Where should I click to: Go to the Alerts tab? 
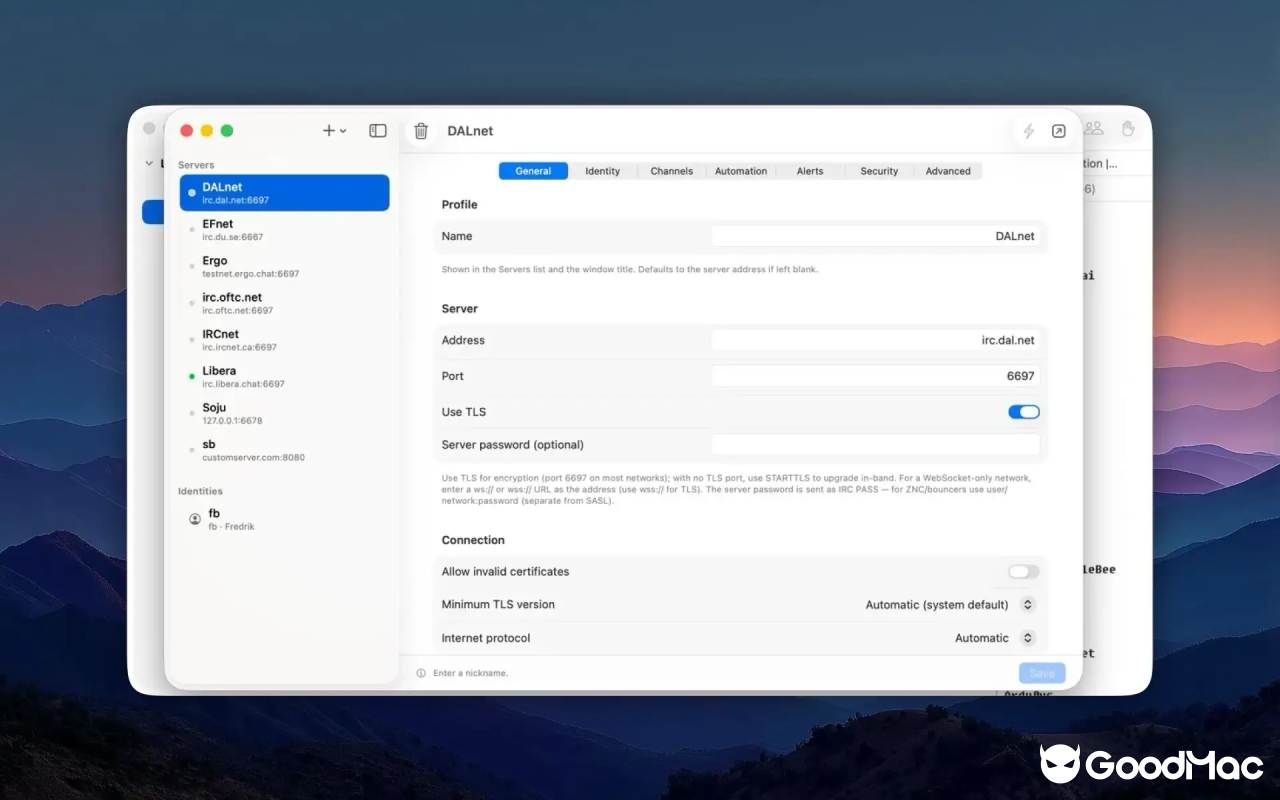pyautogui.click(x=810, y=171)
